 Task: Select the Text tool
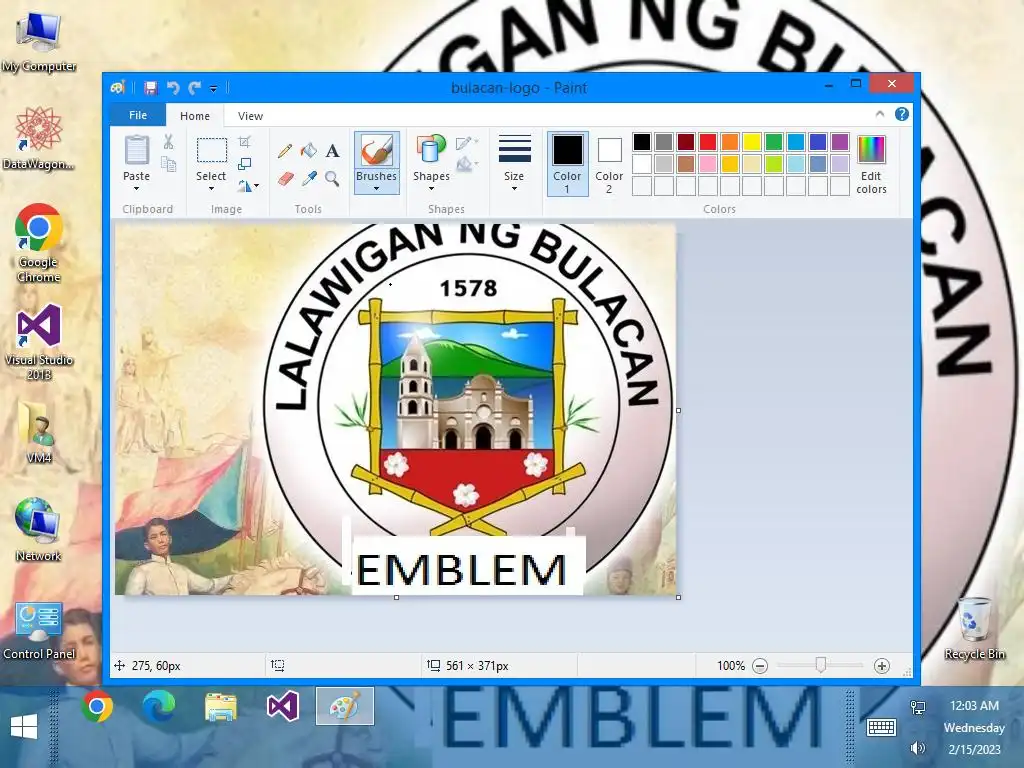332,152
